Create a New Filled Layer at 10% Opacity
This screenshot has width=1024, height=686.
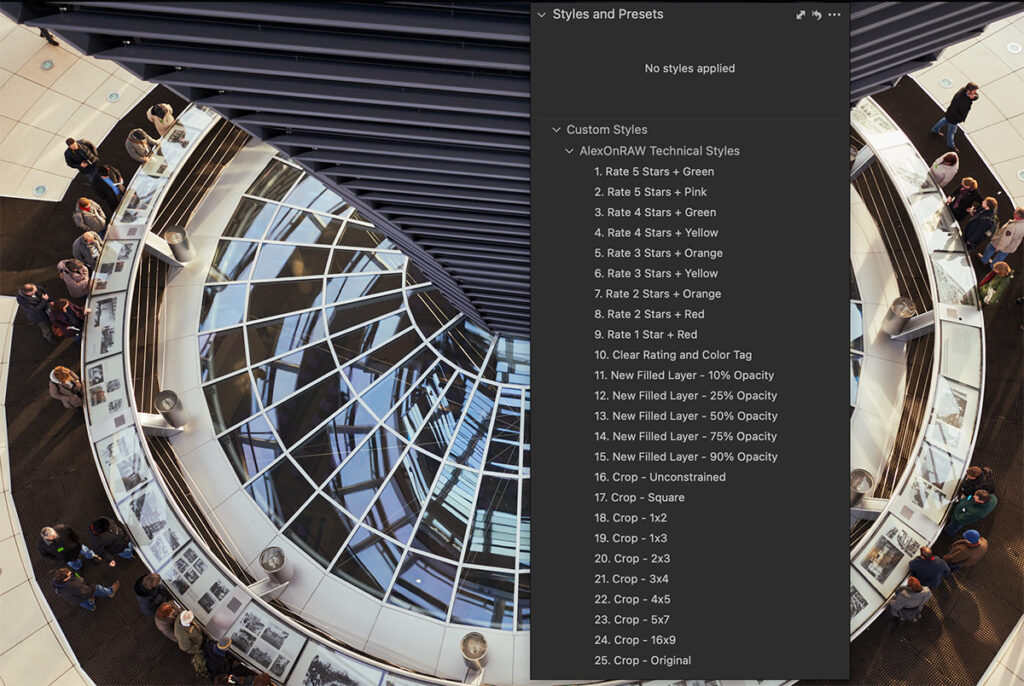pos(687,375)
